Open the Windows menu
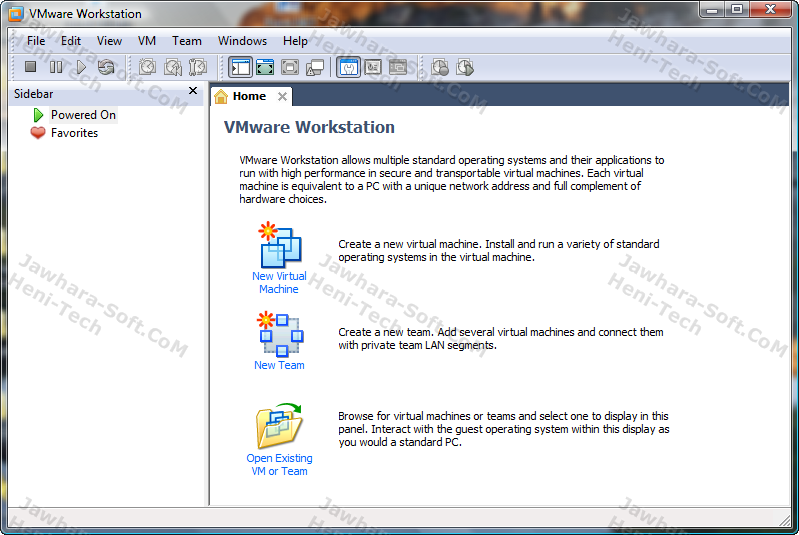The height and width of the screenshot is (535, 799). [242, 41]
